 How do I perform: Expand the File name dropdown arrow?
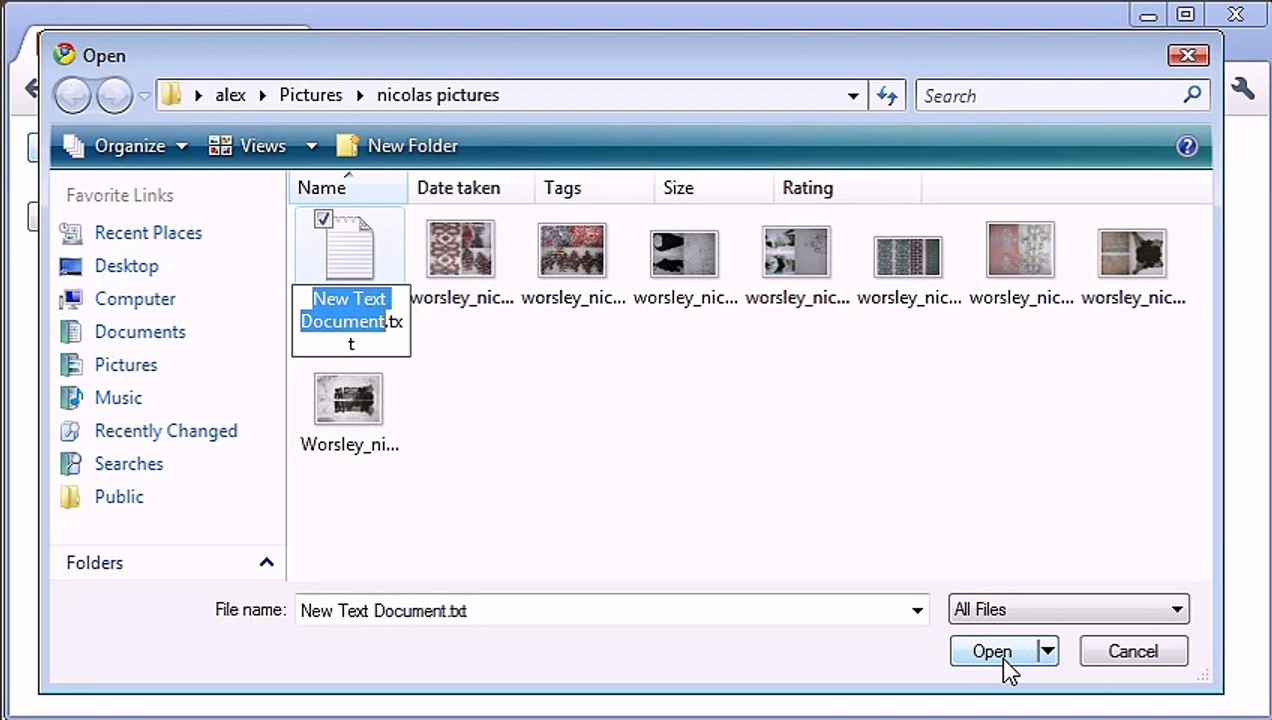point(917,611)
